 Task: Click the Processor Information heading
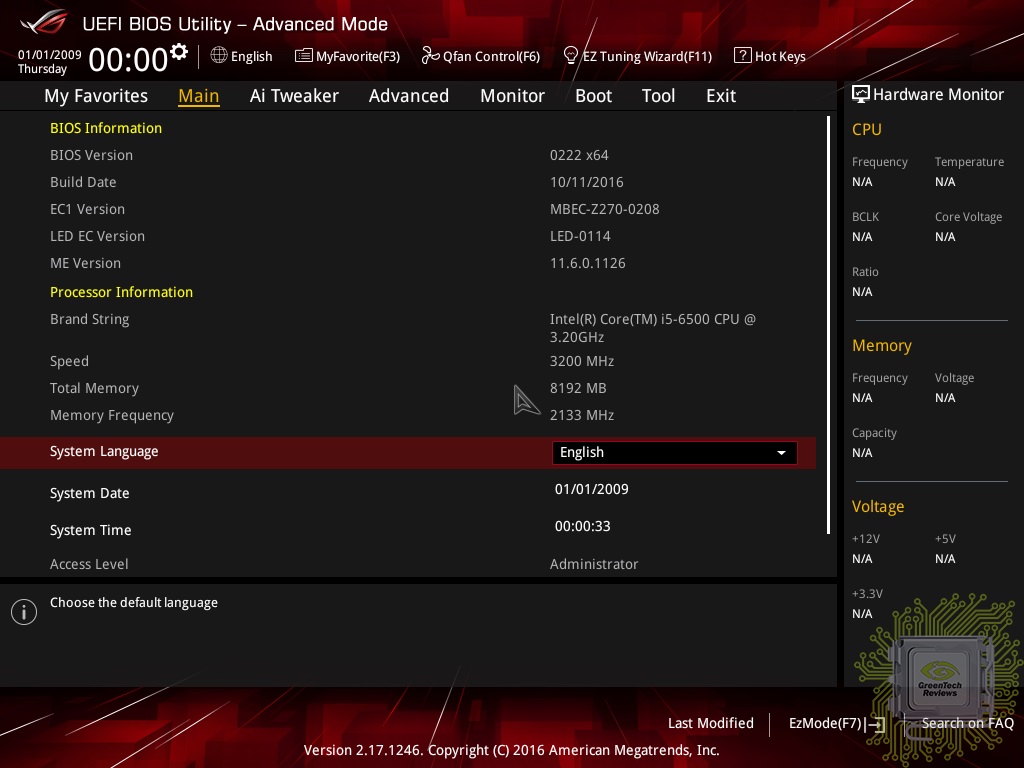pyautogui.click(x=121, y=292)
